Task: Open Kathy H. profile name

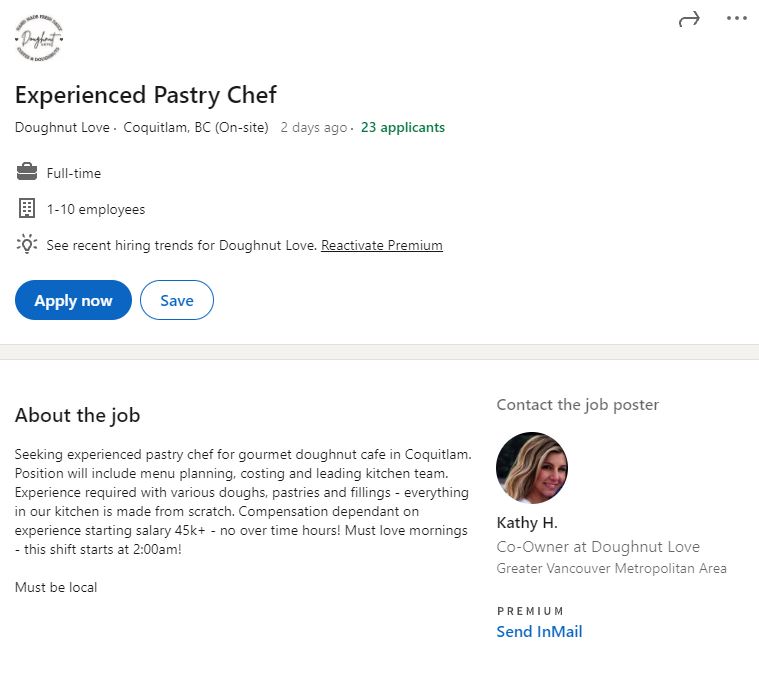Action: coord(527,523)
